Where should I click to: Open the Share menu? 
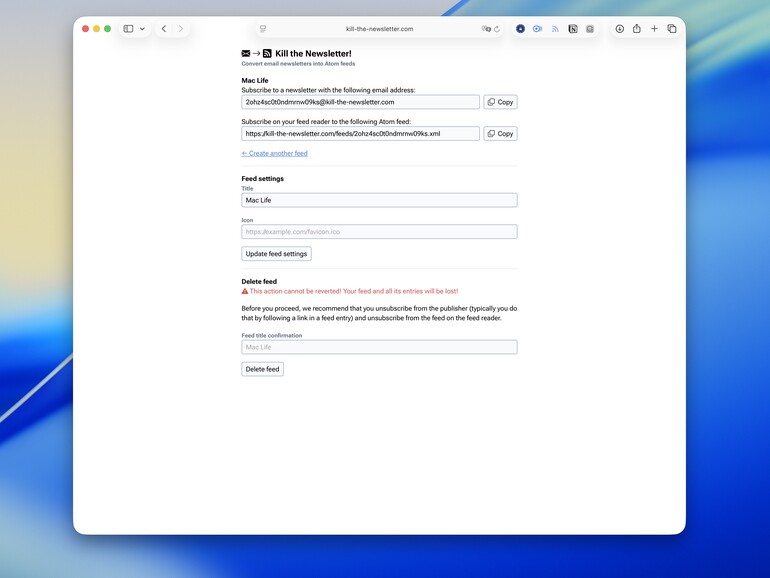(637, 28)
